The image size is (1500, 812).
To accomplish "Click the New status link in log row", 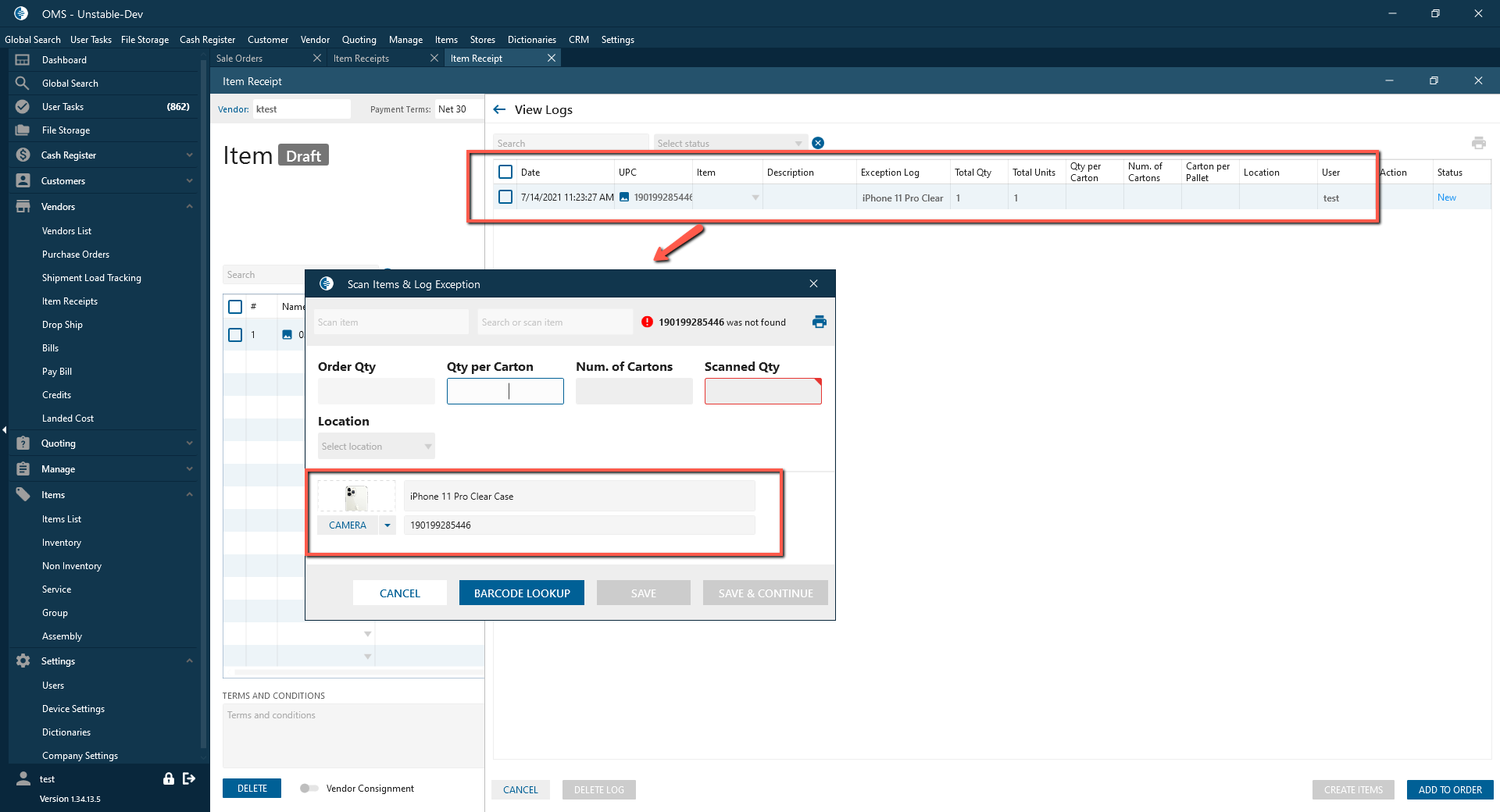I will pyautogui.click(x=1447, y=198).
